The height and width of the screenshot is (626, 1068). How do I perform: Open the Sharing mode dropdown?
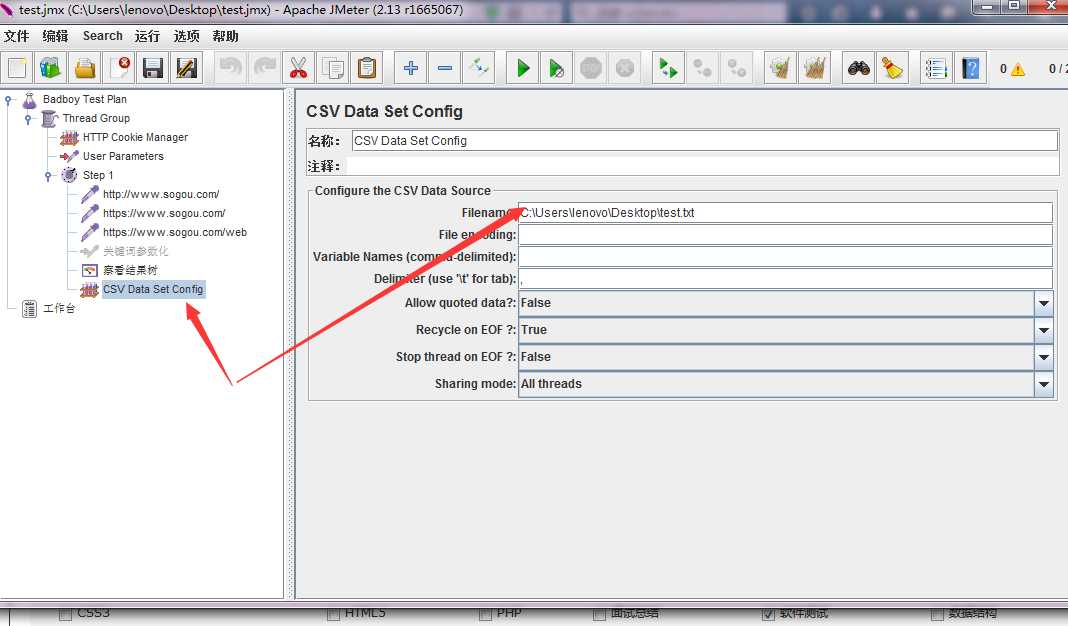(x=1043, y=384)
